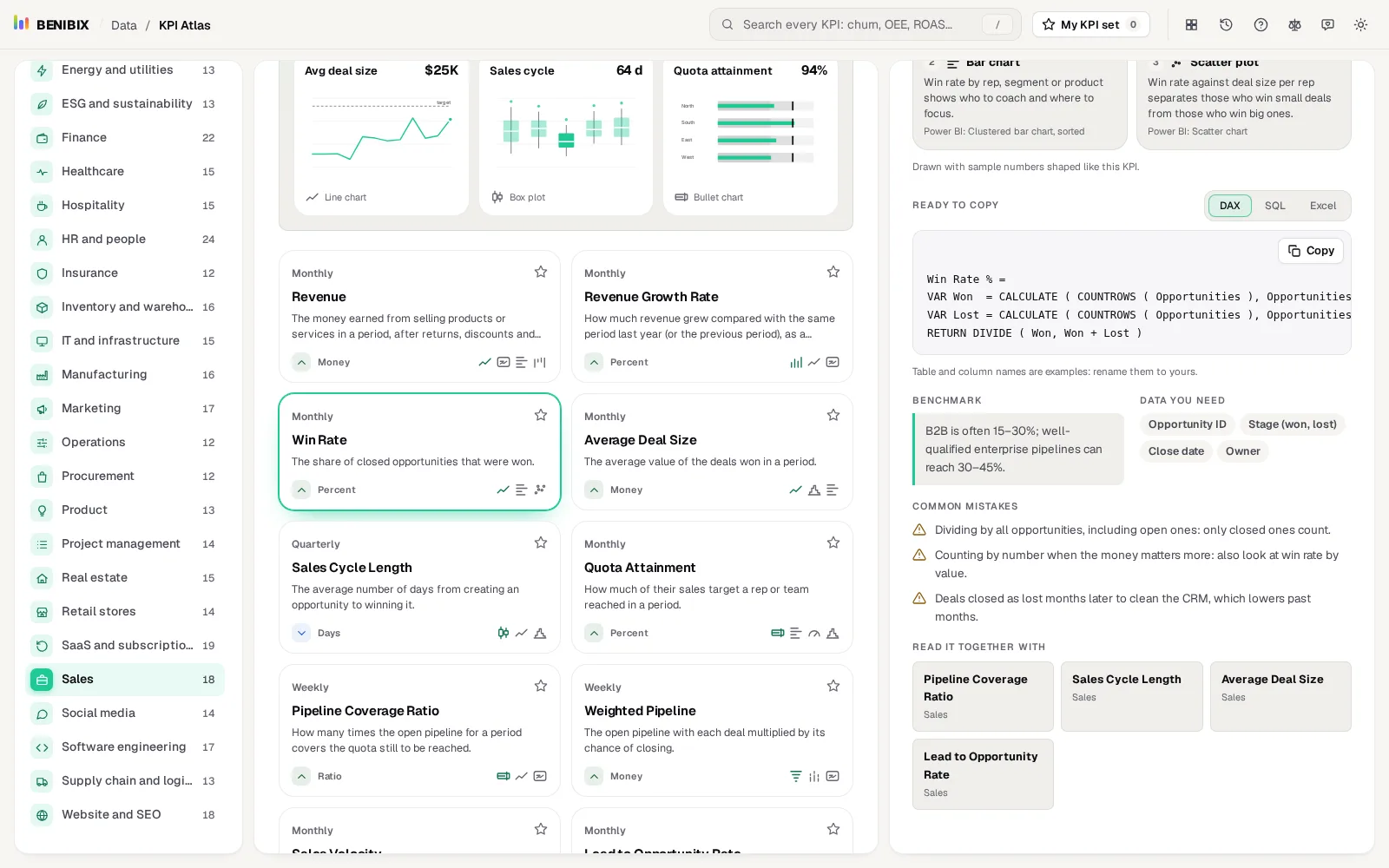The height and width of the screenshot is (868, 1389).
Task: Toggle the up chevron on Weighted Pipeline card
Action: pyautogui.click(x=594, y=776)
